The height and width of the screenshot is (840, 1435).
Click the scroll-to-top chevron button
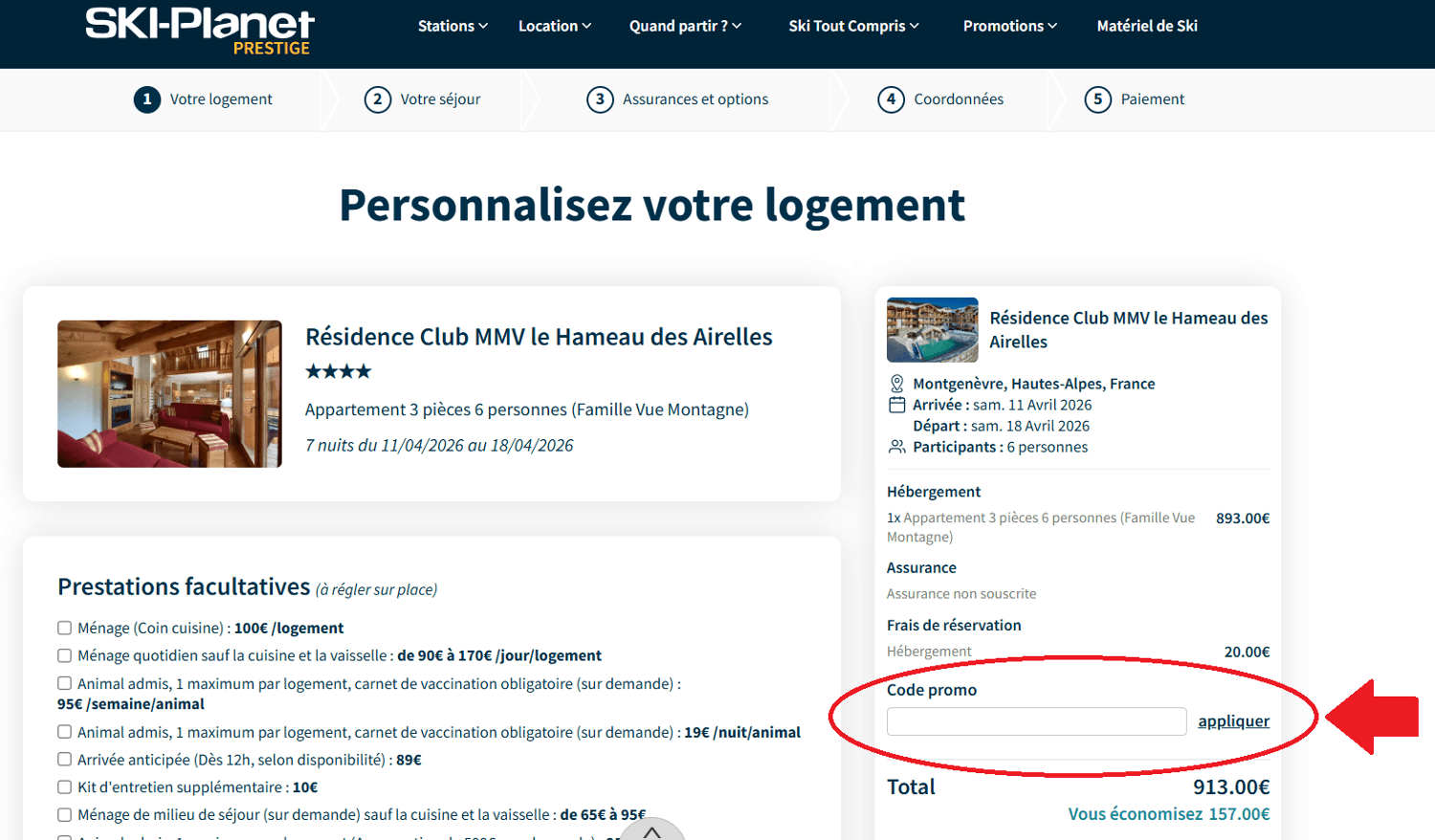coord(652,829)
